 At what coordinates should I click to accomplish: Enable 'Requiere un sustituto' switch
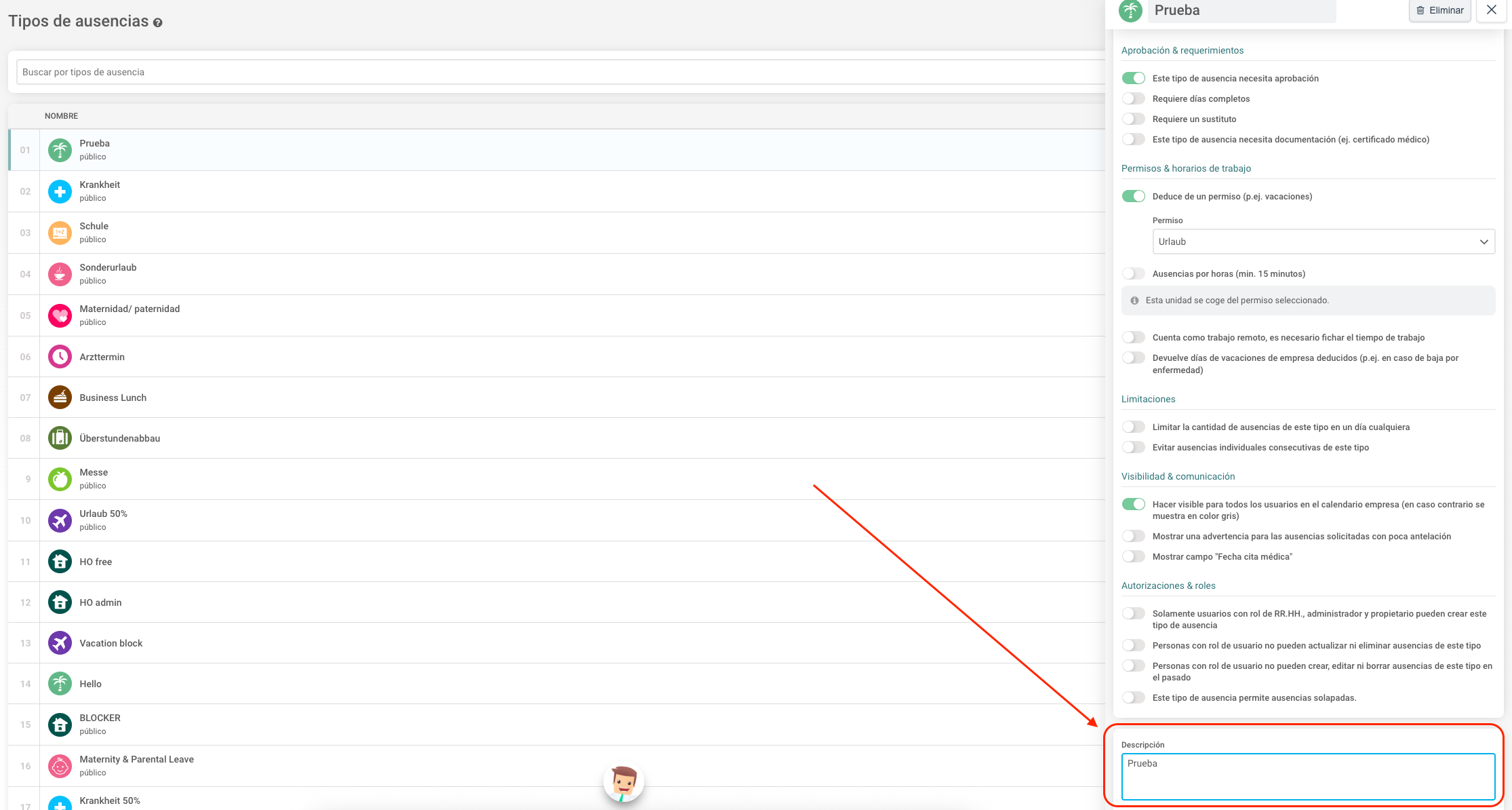click(x=1134, y=119)
